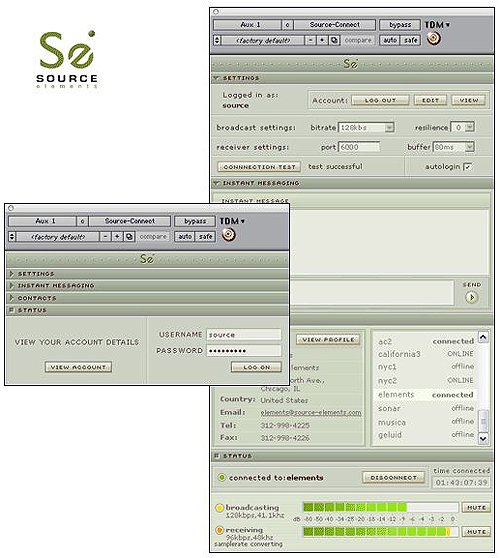Click the plus preset button in the front window
500x558 pixels.
tap(117, 237)
